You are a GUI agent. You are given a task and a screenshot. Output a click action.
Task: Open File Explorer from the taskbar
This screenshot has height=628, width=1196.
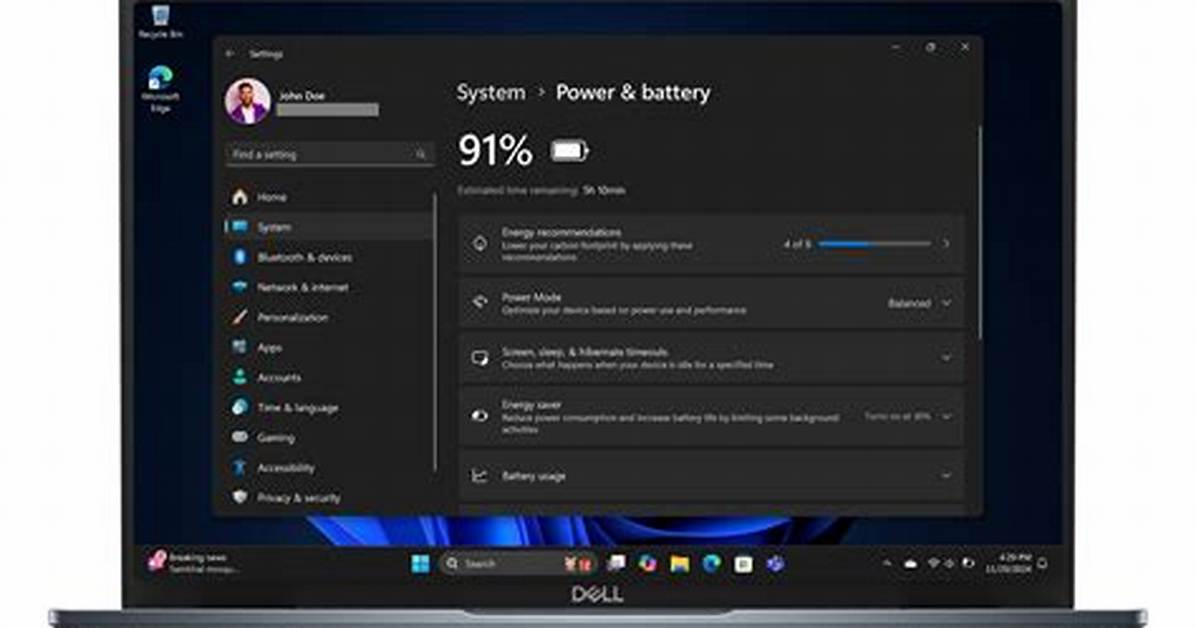(x=680, y=564)
